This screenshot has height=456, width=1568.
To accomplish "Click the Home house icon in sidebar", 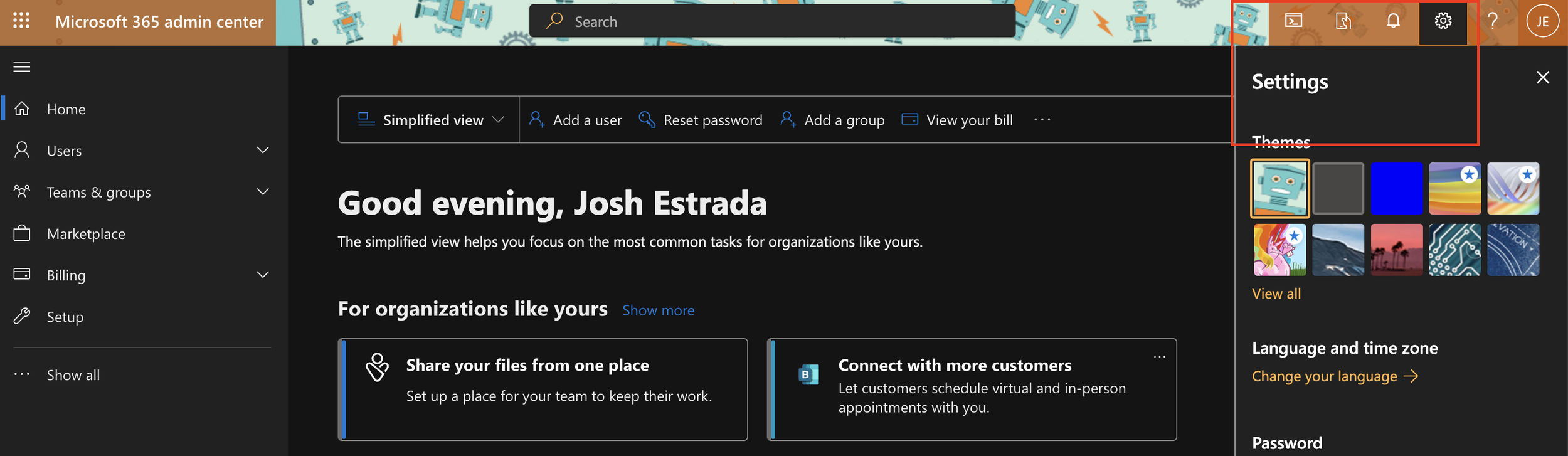I will pyautogui.click(x=22, y=109).
